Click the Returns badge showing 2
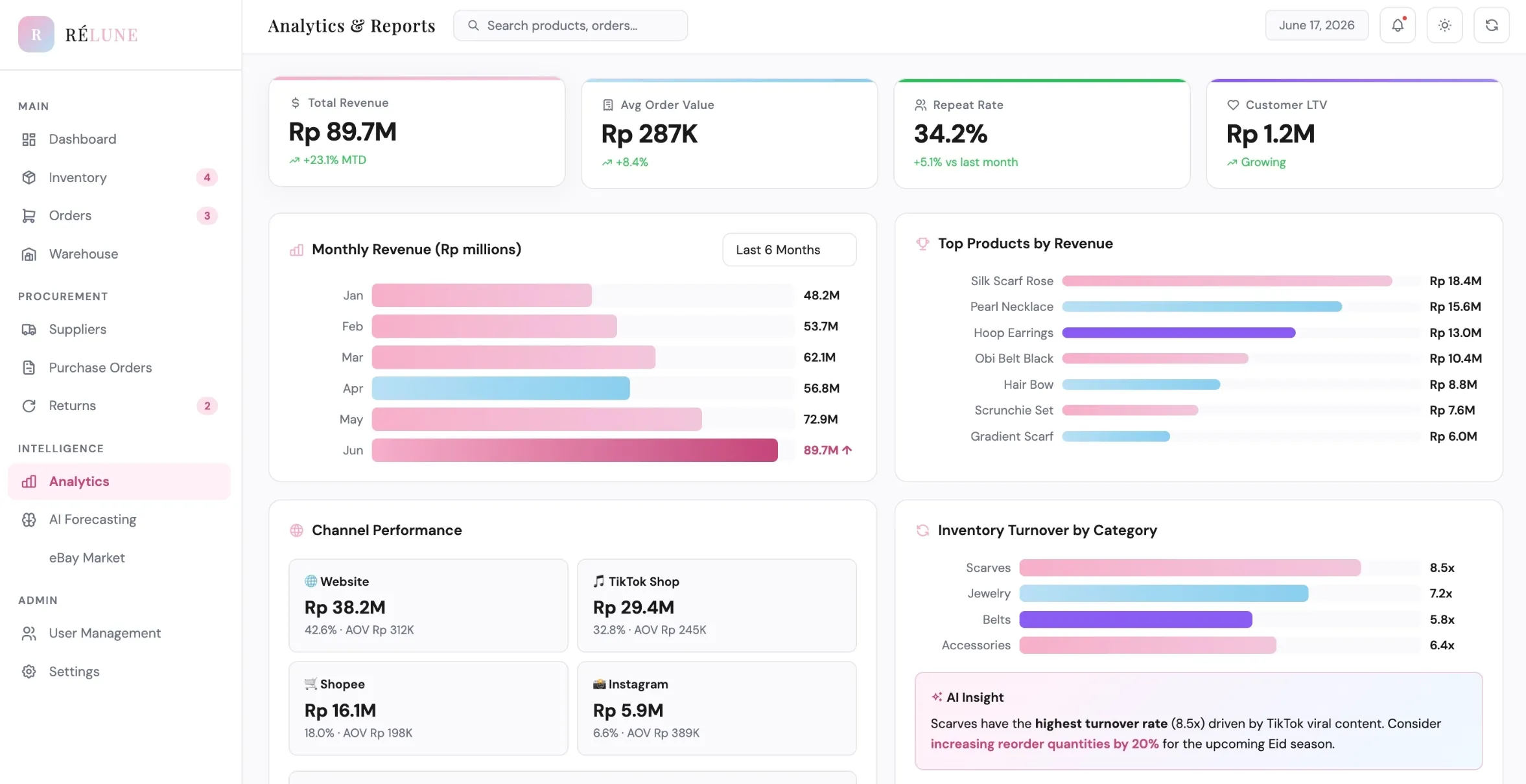 coord(207,406)
